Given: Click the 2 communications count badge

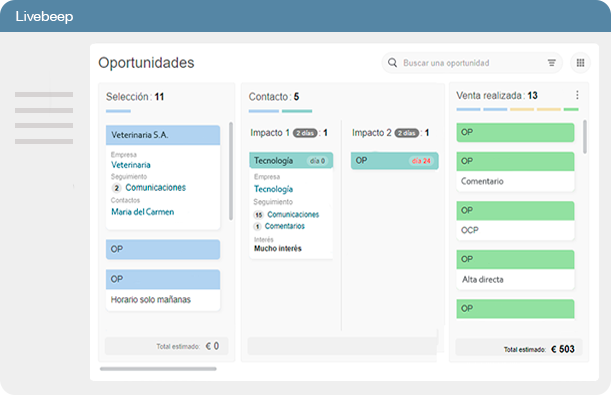Looking at the screenshot, I should click(x=116, y=188).
